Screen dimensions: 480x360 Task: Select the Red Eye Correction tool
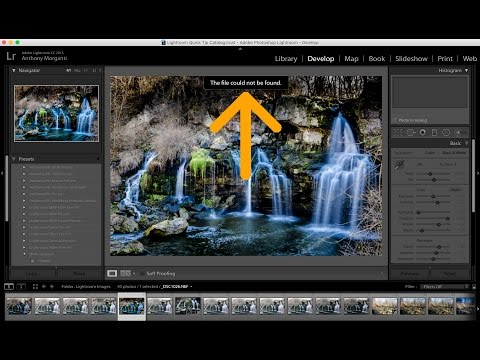pyautogui.click(x=423, y=133)
